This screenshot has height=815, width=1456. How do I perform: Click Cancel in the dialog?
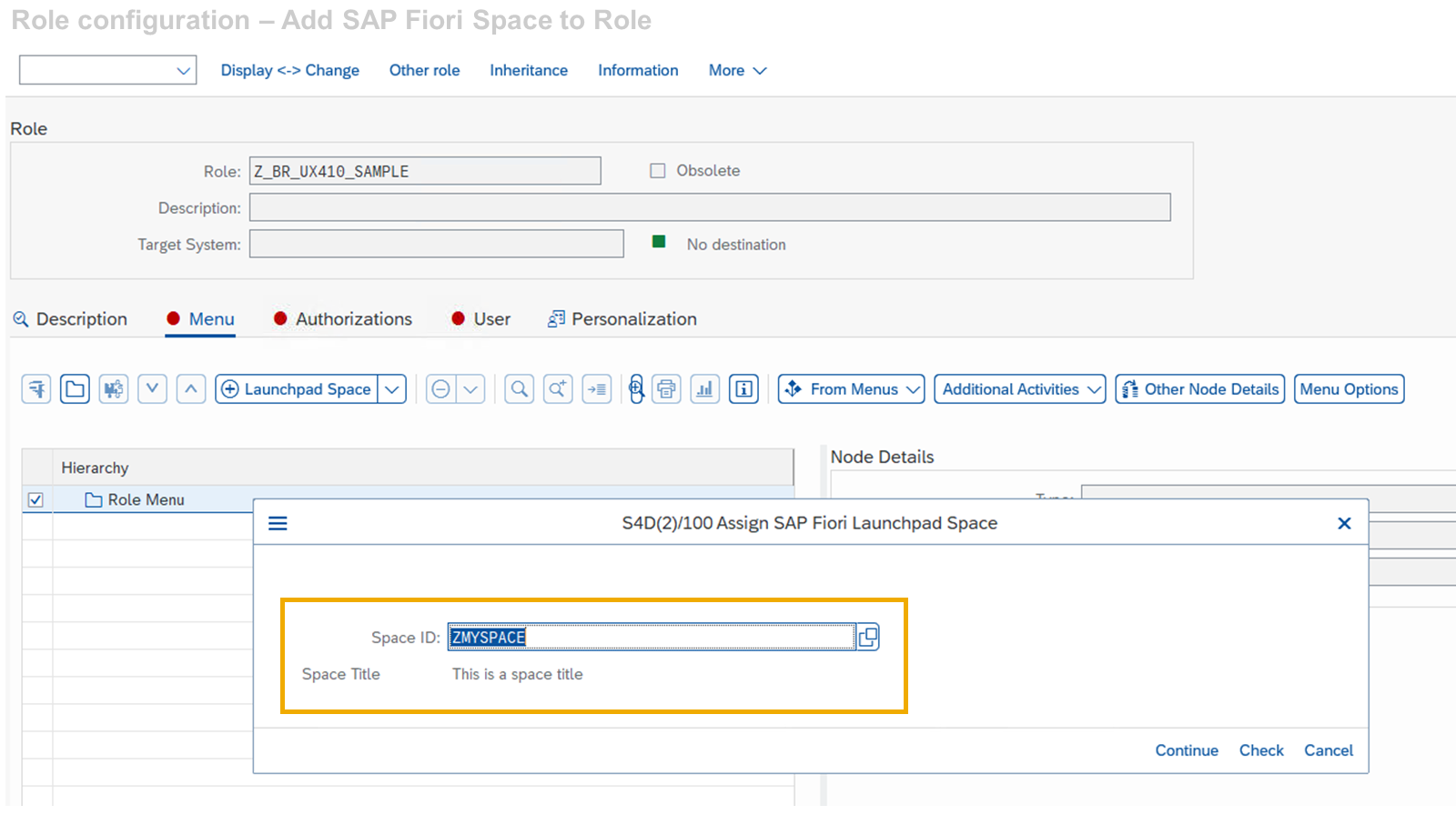point(1329,750)
